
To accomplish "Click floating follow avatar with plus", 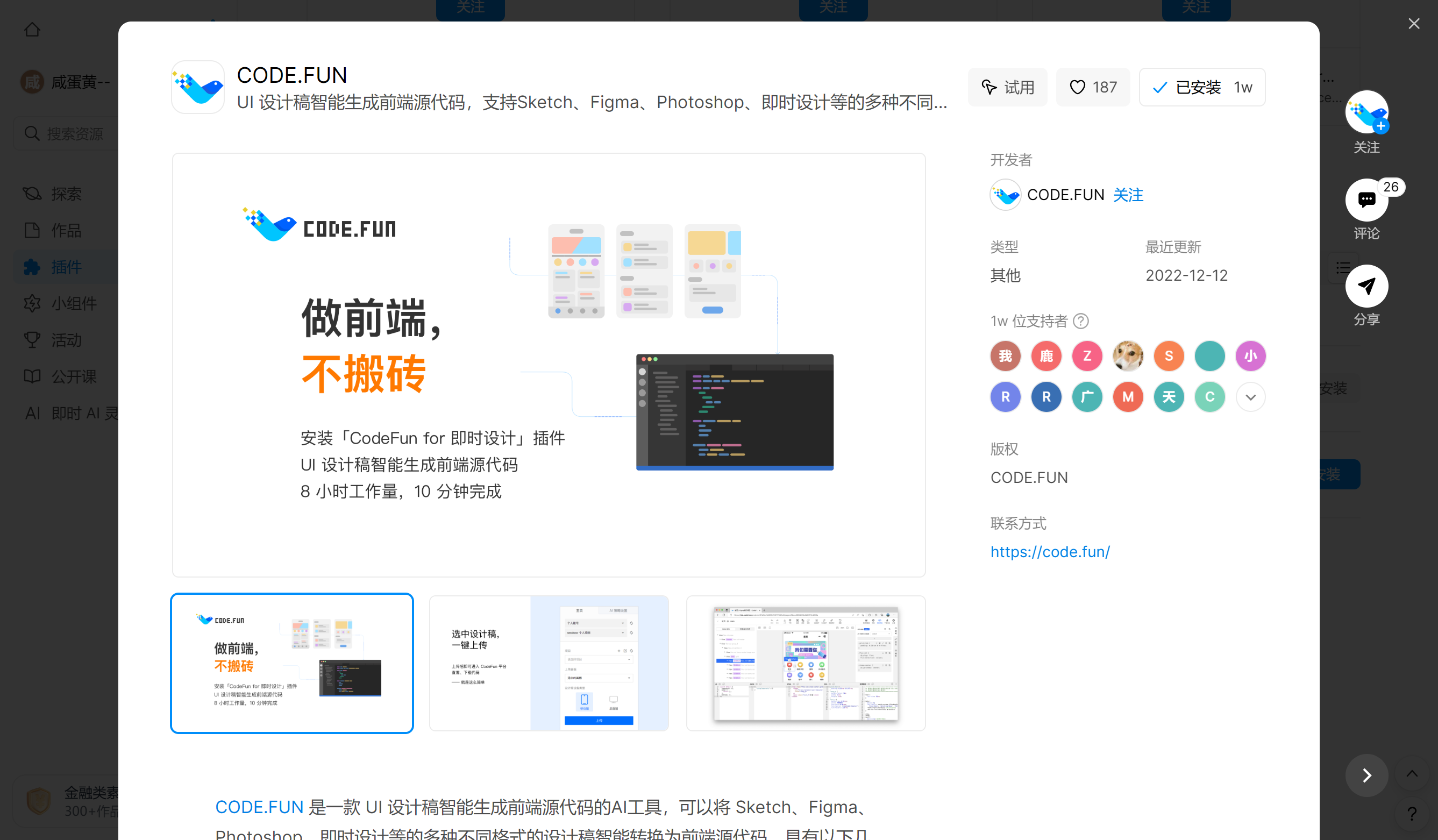I will (x=1366, y=112).
